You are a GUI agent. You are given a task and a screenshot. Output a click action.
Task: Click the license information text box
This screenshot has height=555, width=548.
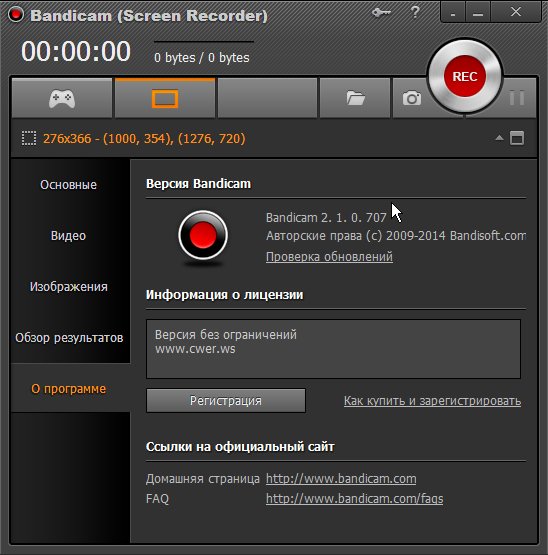(x=333, y=349)
